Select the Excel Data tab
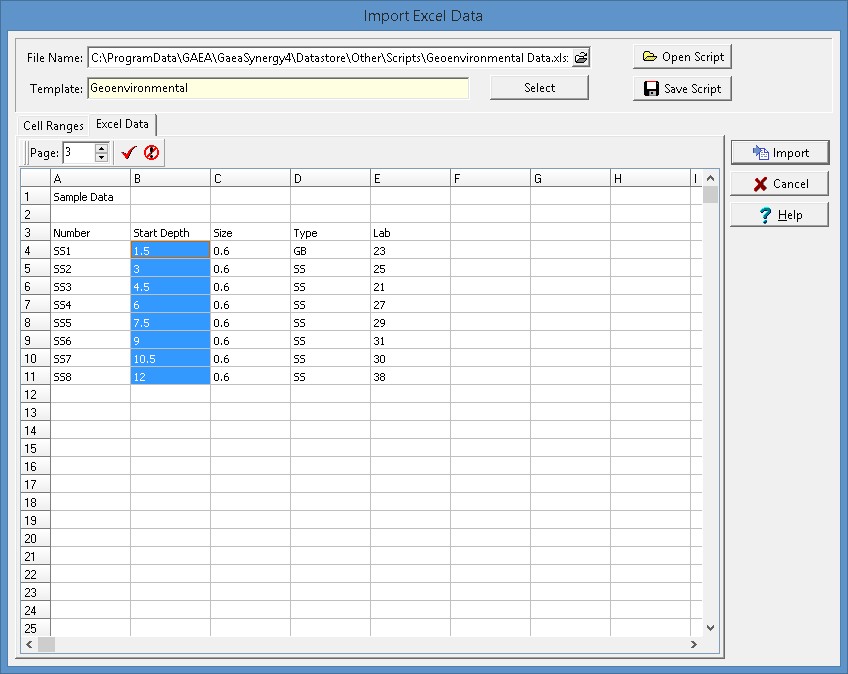 click(122, 125)
